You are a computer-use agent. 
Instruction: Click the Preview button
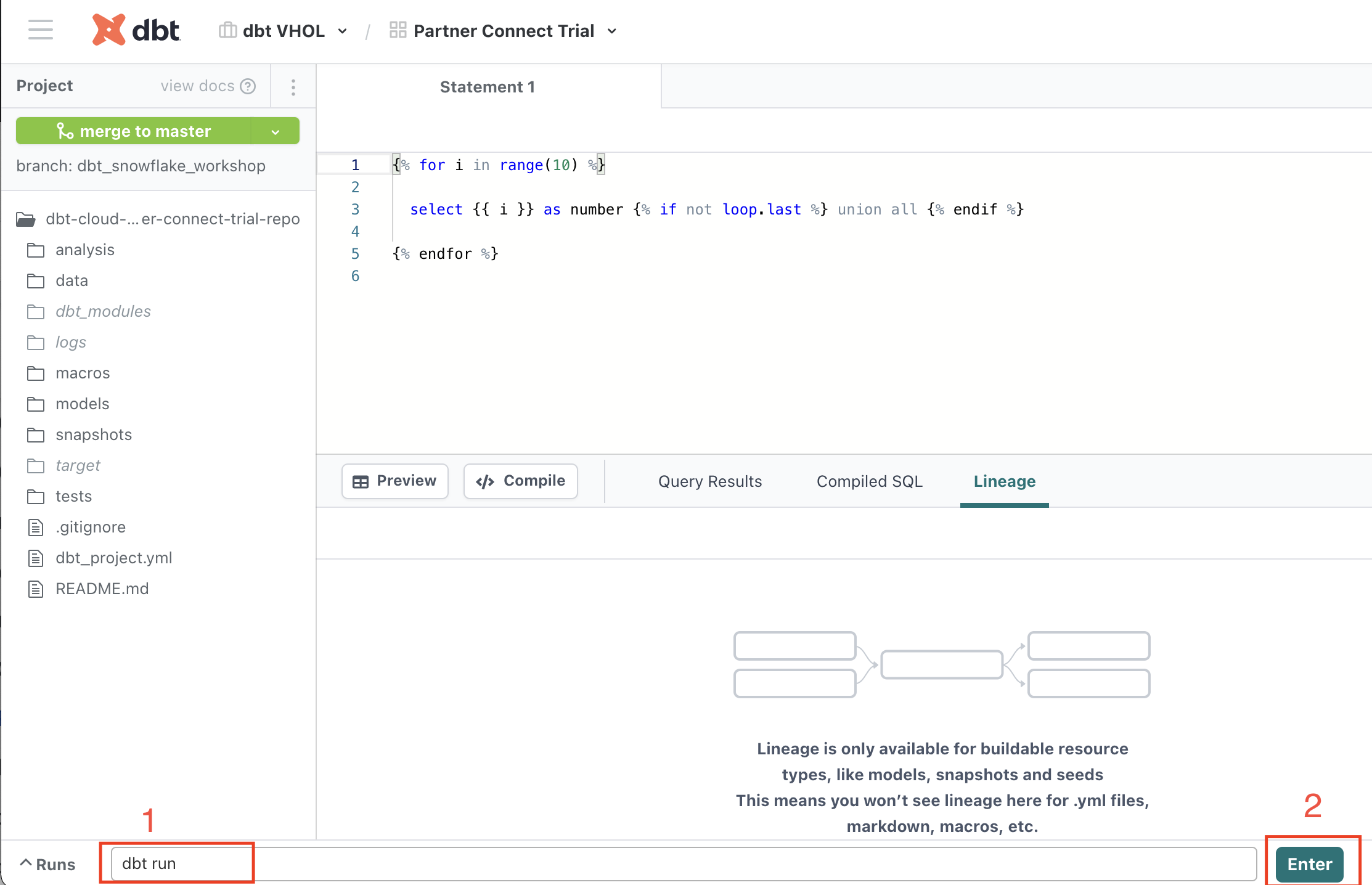(x=394, y=481)
